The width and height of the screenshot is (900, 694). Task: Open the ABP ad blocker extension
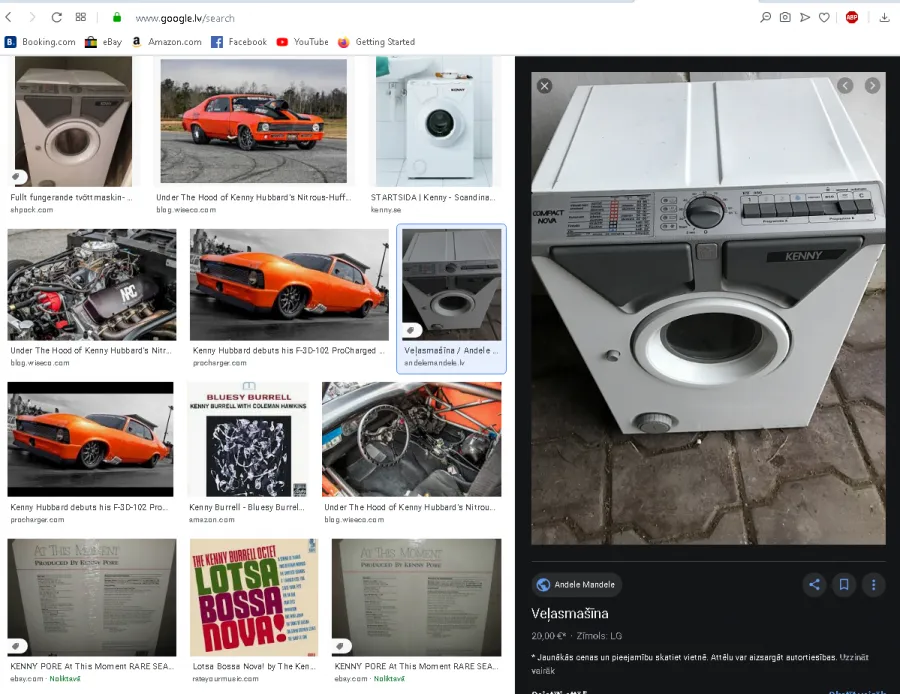(x=852, y=18)
